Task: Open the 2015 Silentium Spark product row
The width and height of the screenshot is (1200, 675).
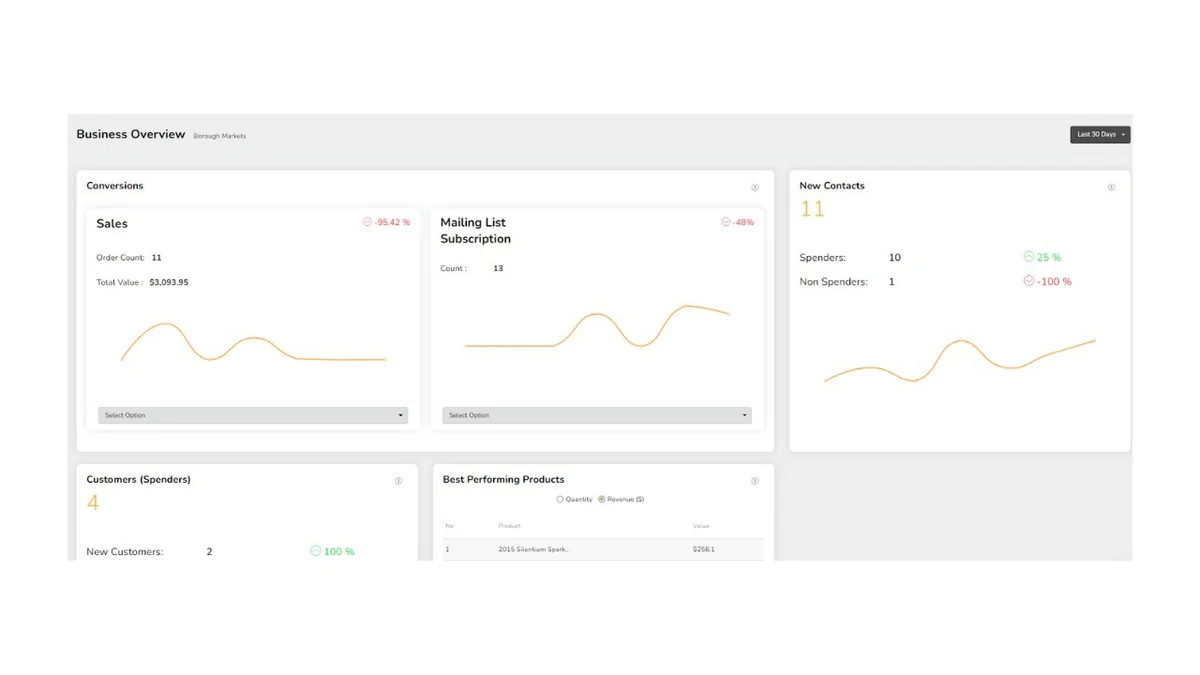Action: pos(604,549)
